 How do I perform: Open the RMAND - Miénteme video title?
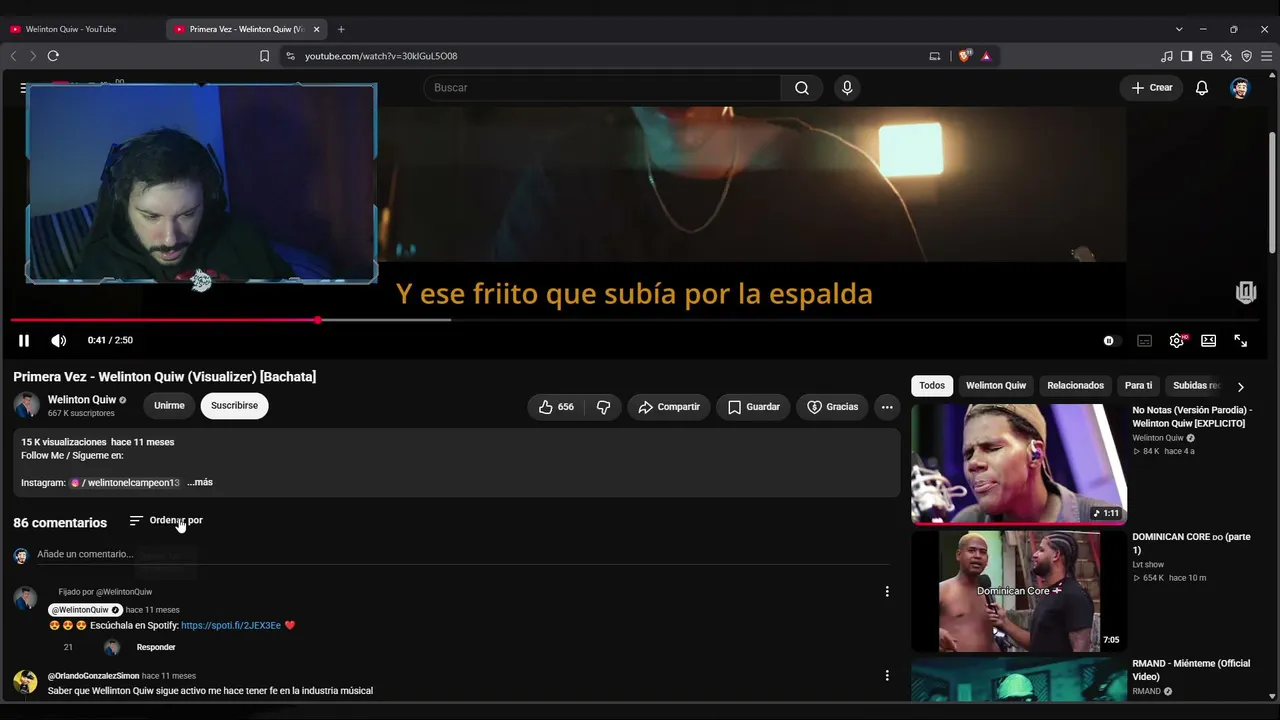[x=1191, y=670]
